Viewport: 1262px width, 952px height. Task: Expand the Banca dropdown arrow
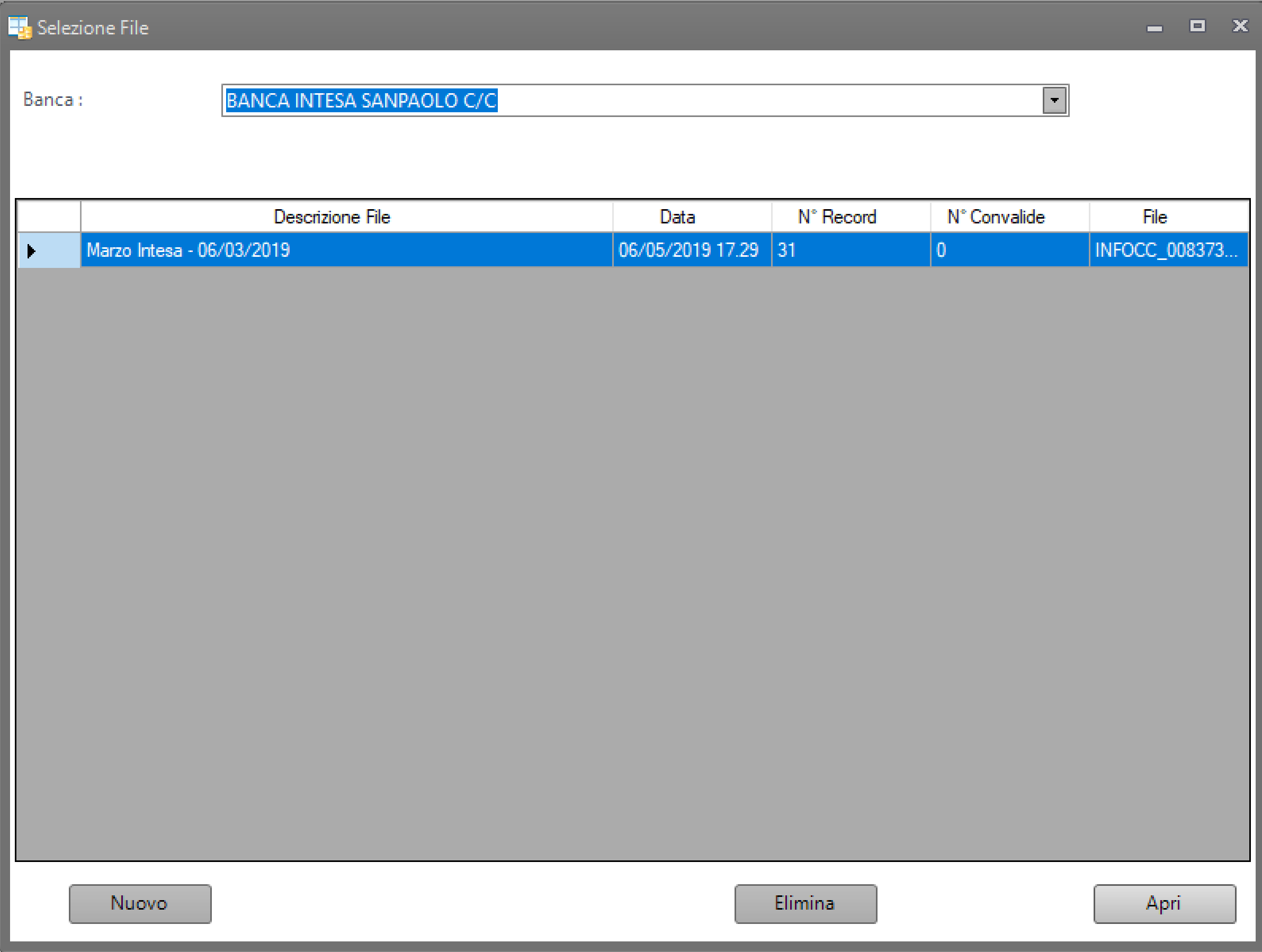click(1054, 101)
